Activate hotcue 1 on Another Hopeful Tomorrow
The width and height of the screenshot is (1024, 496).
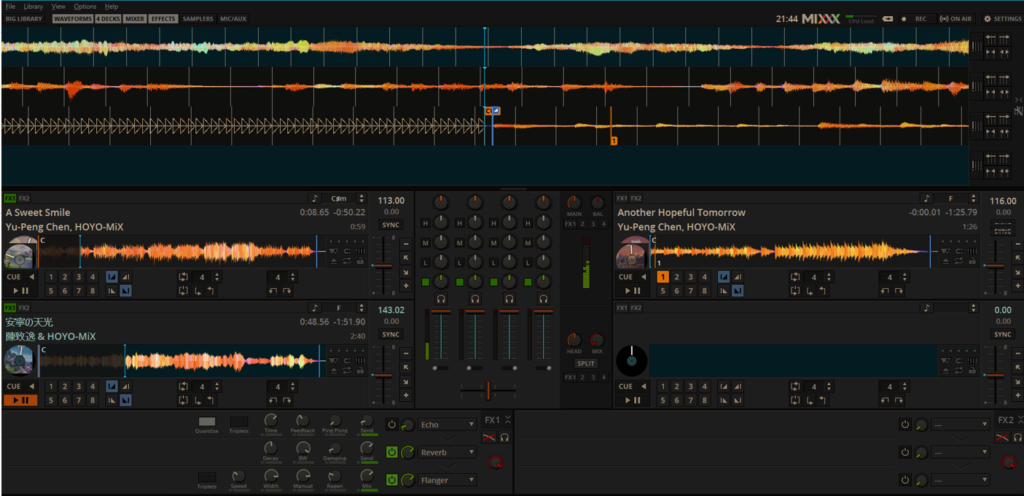click(x=663, y=277)
